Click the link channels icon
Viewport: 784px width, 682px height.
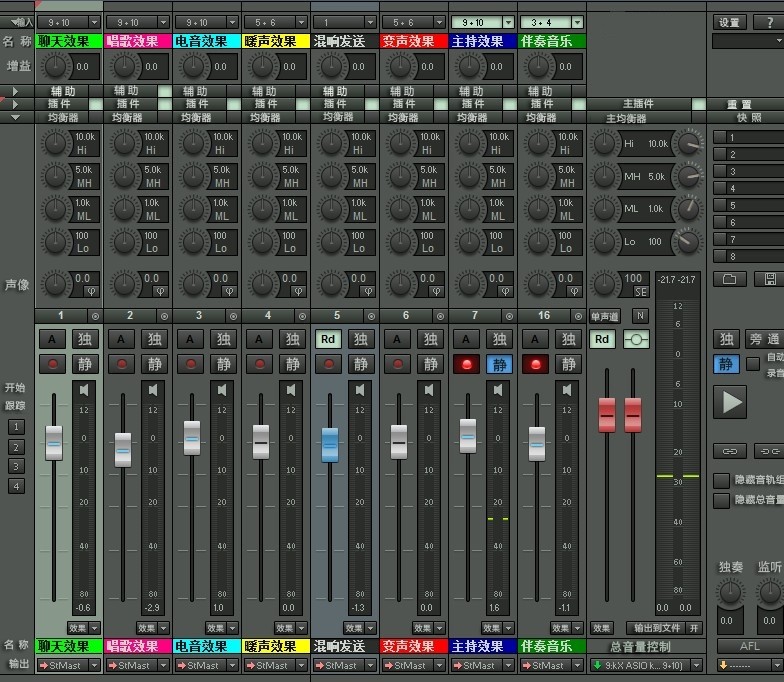(x=730, y=451)
